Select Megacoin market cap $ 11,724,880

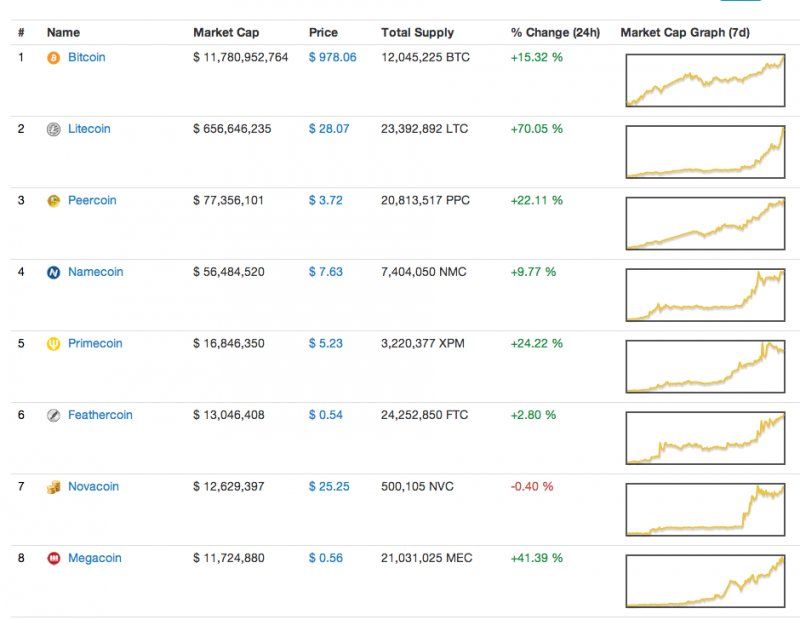coord(229,558)
